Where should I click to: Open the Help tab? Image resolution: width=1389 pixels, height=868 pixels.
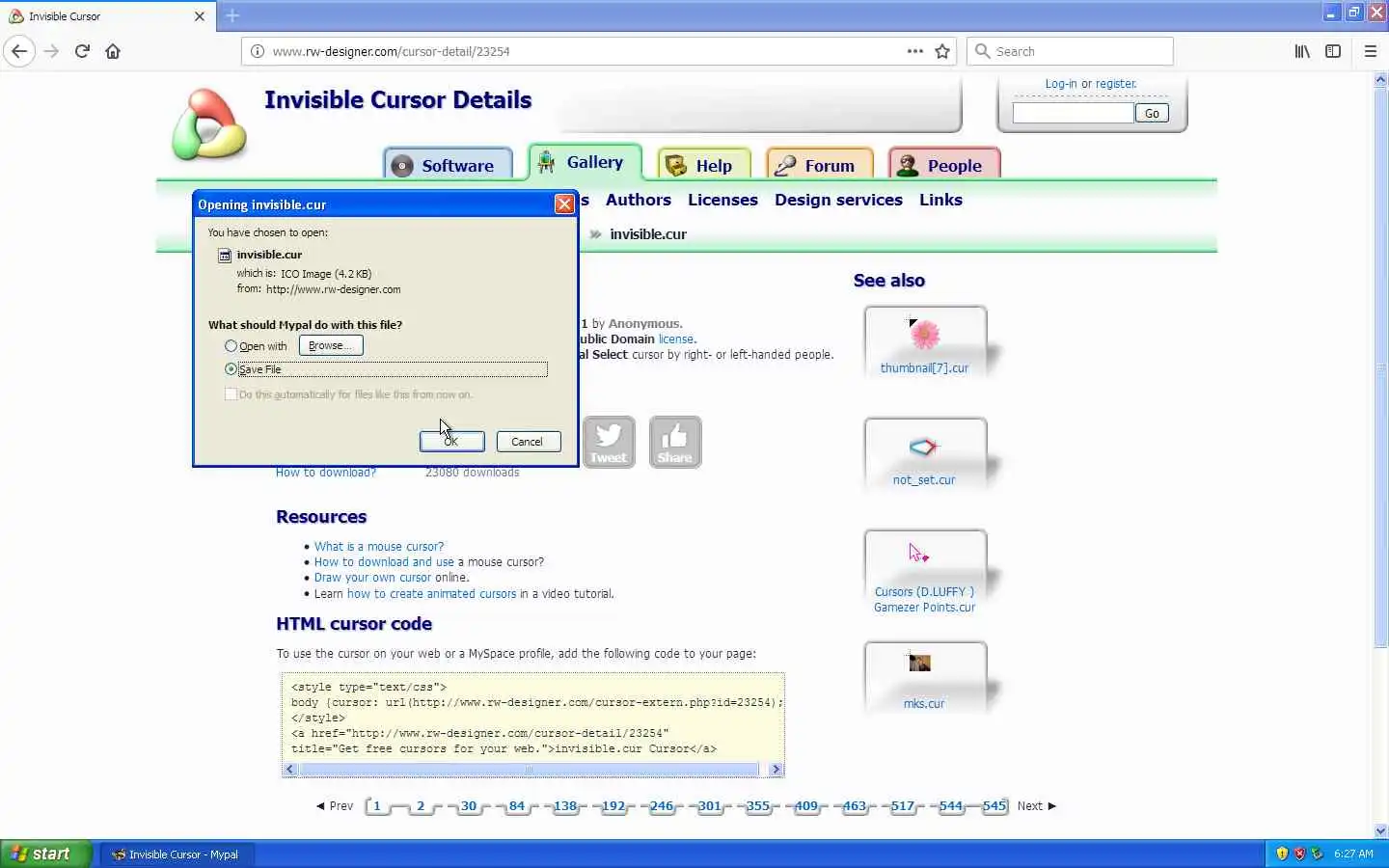[x=703, y=165]
